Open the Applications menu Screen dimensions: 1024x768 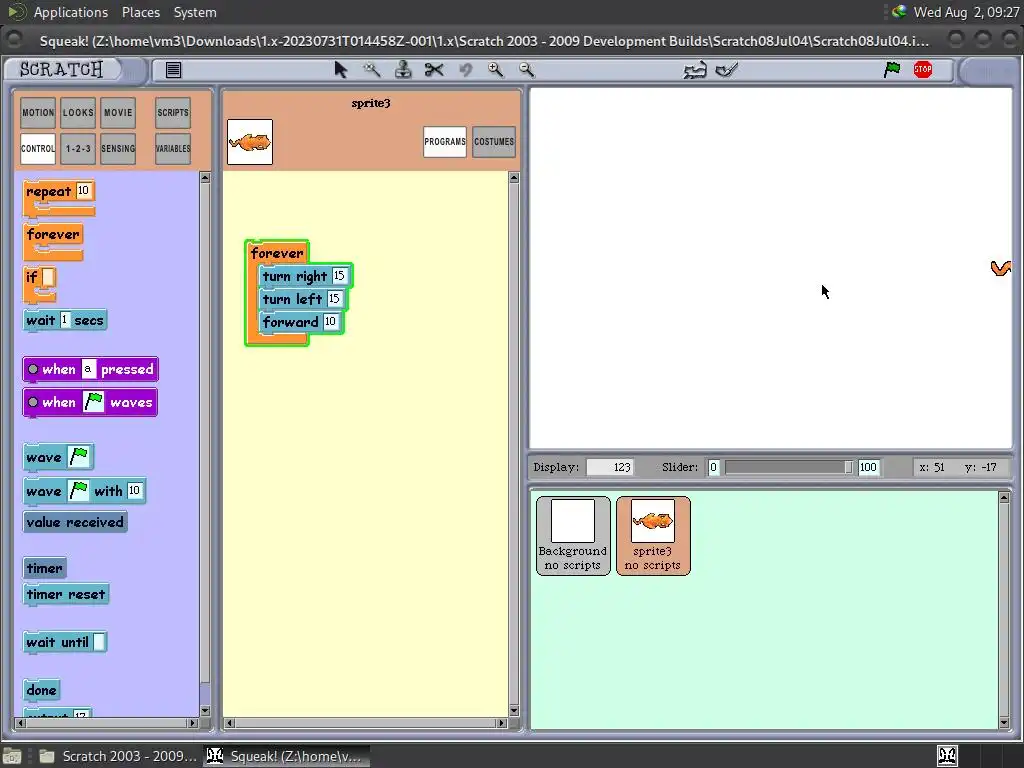[71, 12]
